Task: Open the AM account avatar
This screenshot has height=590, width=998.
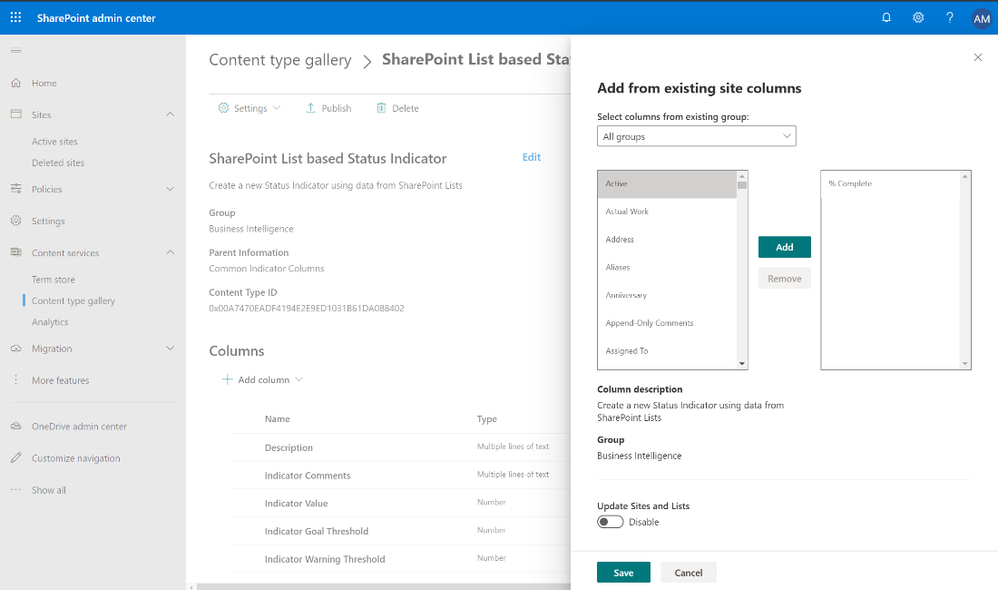Action: [x=981, y=19]
